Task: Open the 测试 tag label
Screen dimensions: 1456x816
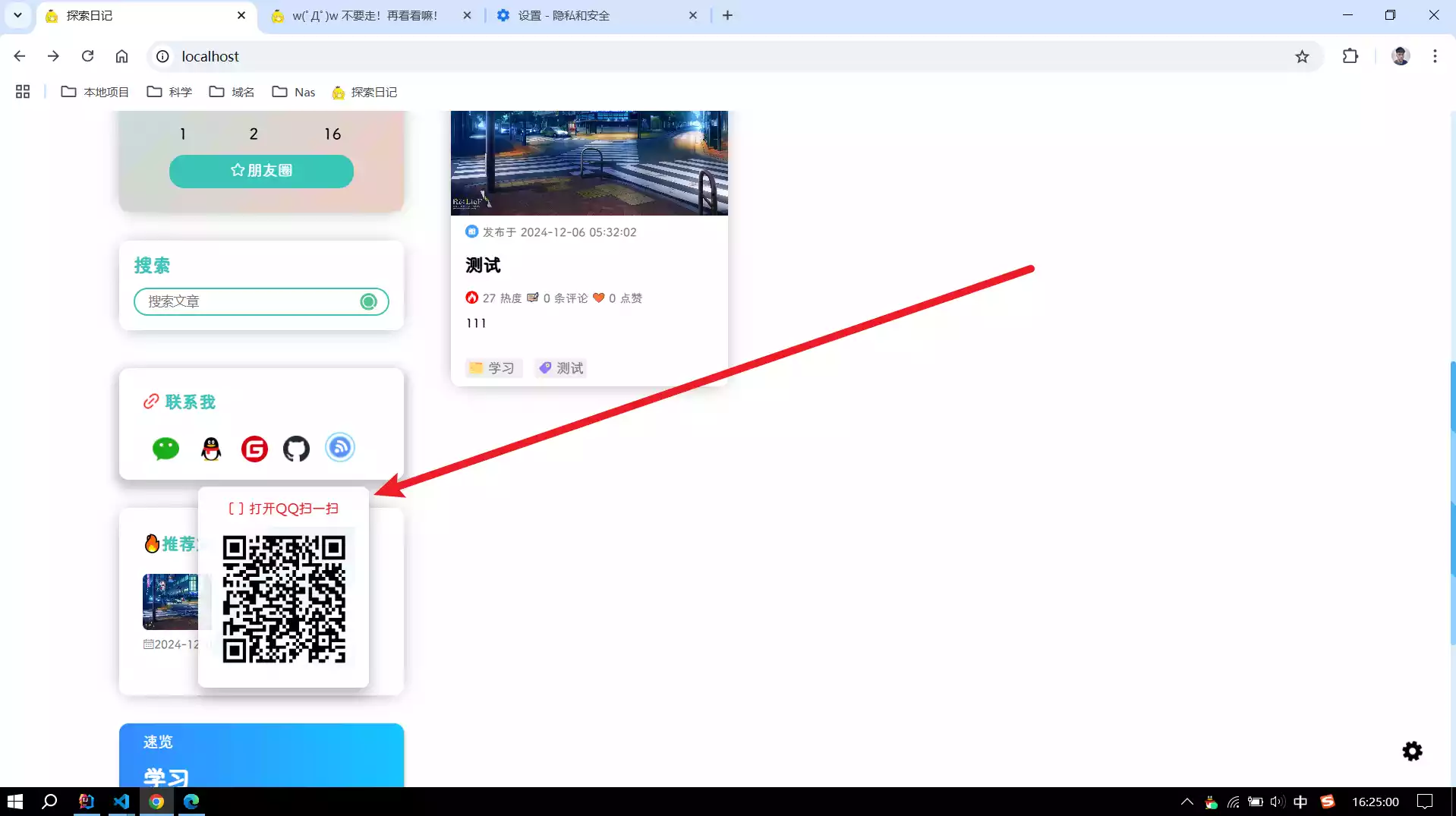Action: click(561, 368)
